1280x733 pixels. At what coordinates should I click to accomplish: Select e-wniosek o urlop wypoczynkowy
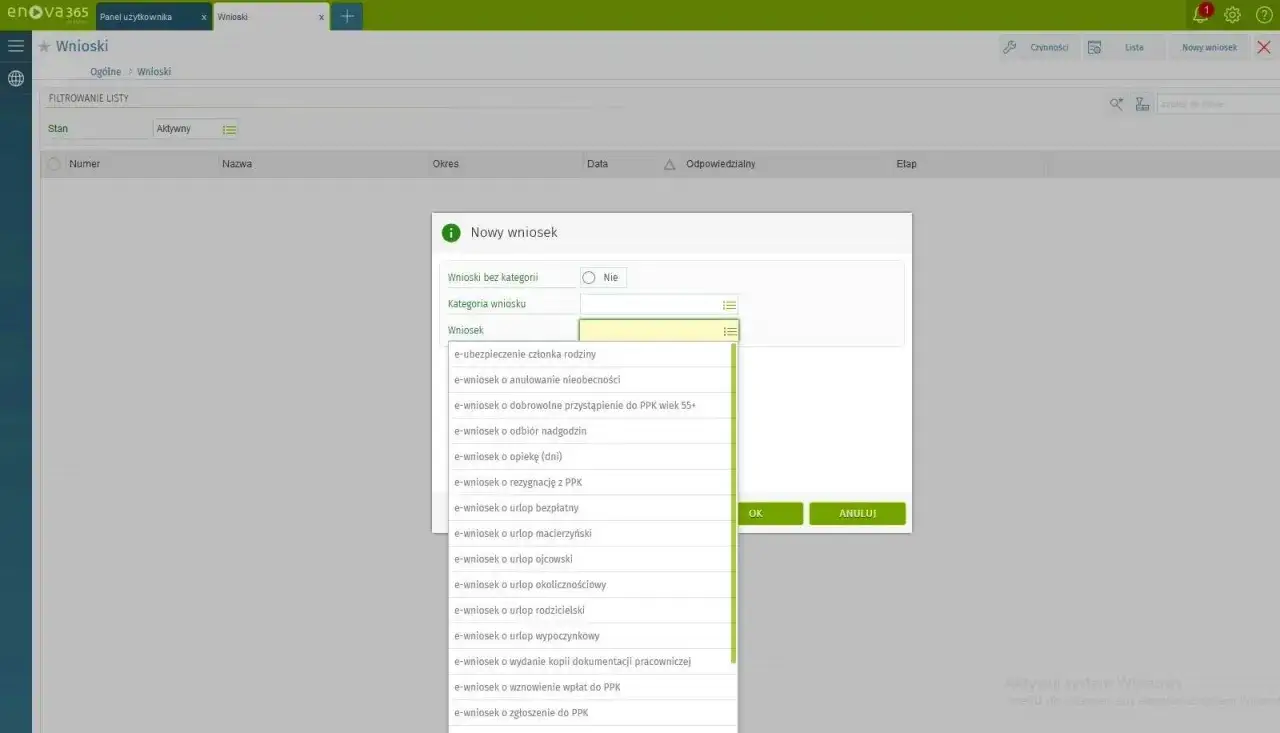(592, 636)
